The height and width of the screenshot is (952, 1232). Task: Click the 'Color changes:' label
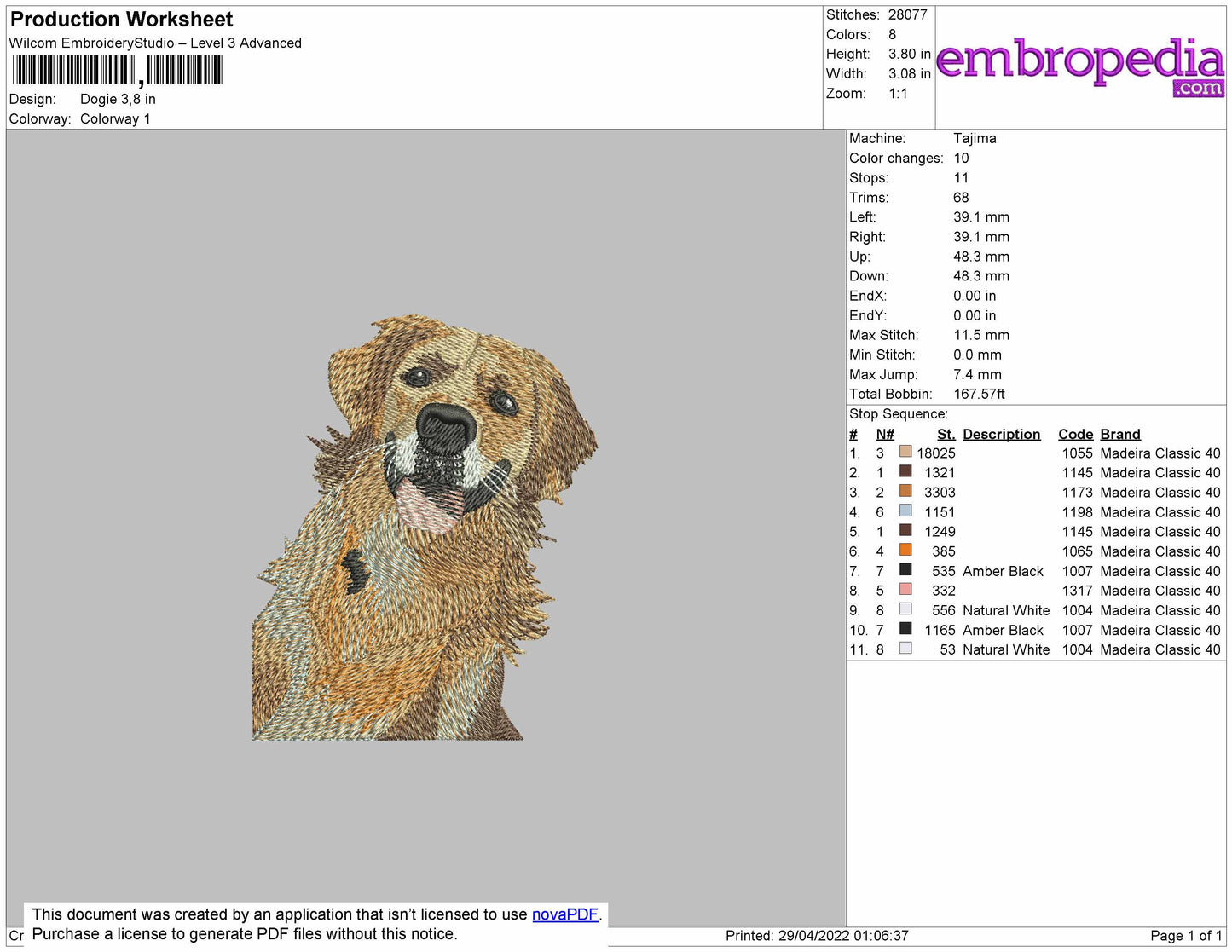[896, 159]
